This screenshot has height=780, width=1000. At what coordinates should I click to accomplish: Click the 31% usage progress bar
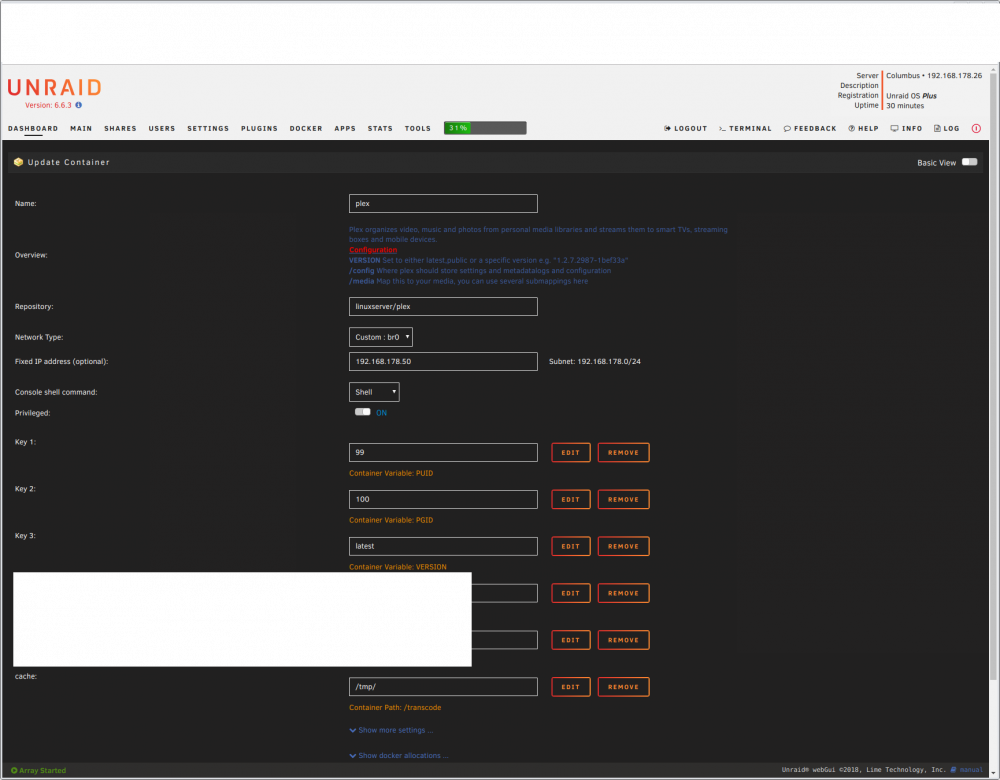485,128
